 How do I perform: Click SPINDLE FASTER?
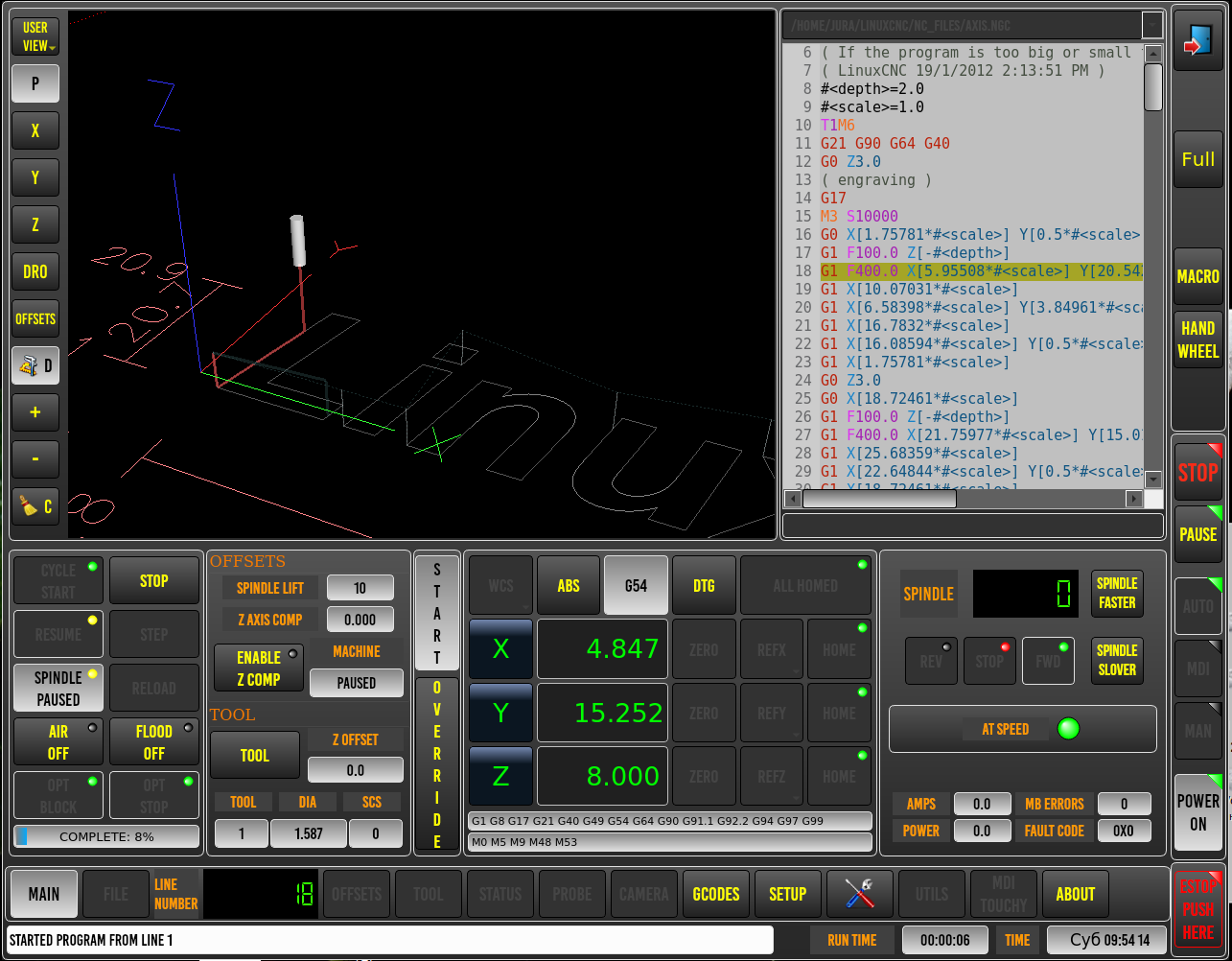(x=1117, y=593)
